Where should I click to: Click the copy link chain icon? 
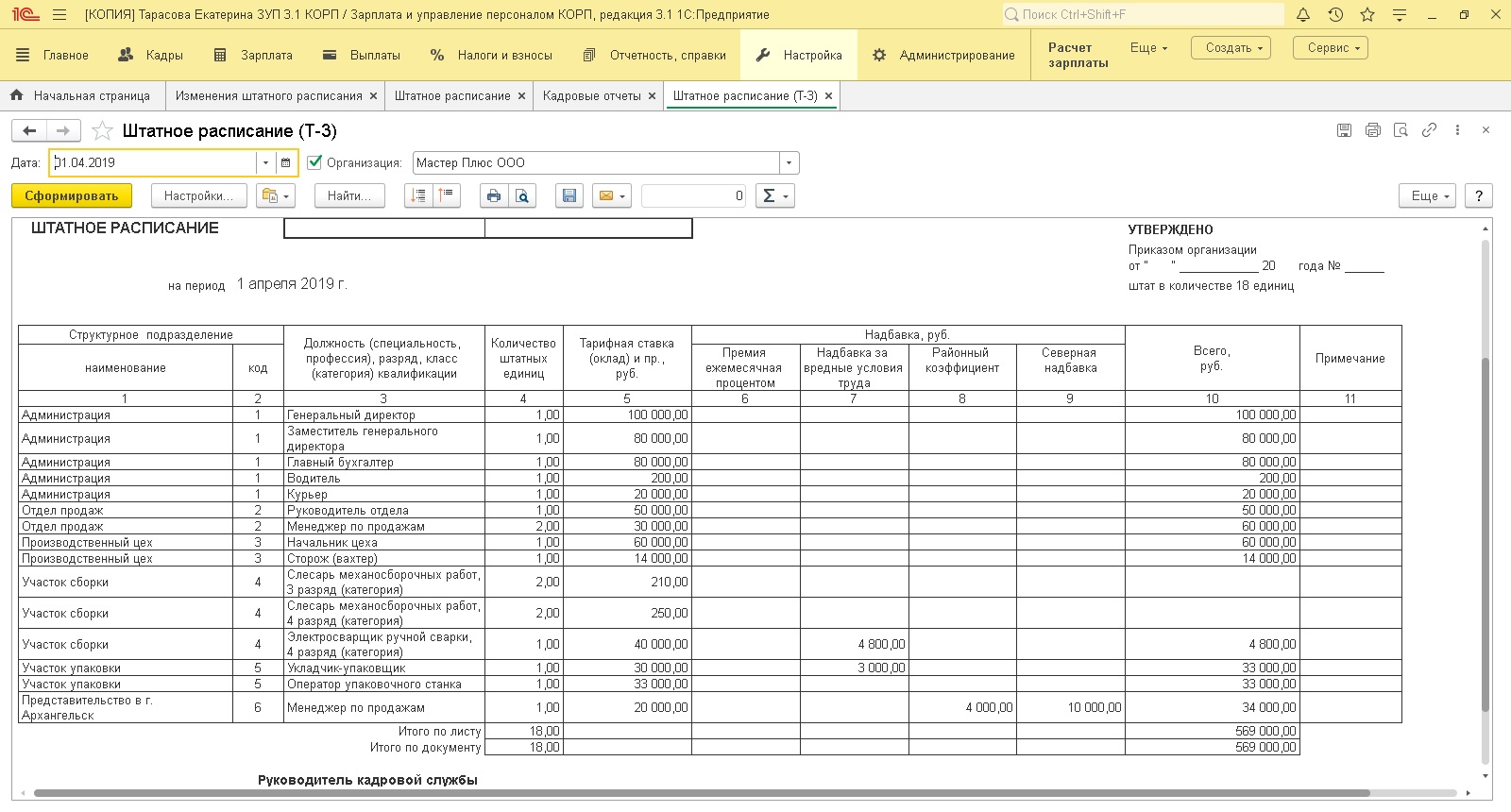tap(1429, 130)
